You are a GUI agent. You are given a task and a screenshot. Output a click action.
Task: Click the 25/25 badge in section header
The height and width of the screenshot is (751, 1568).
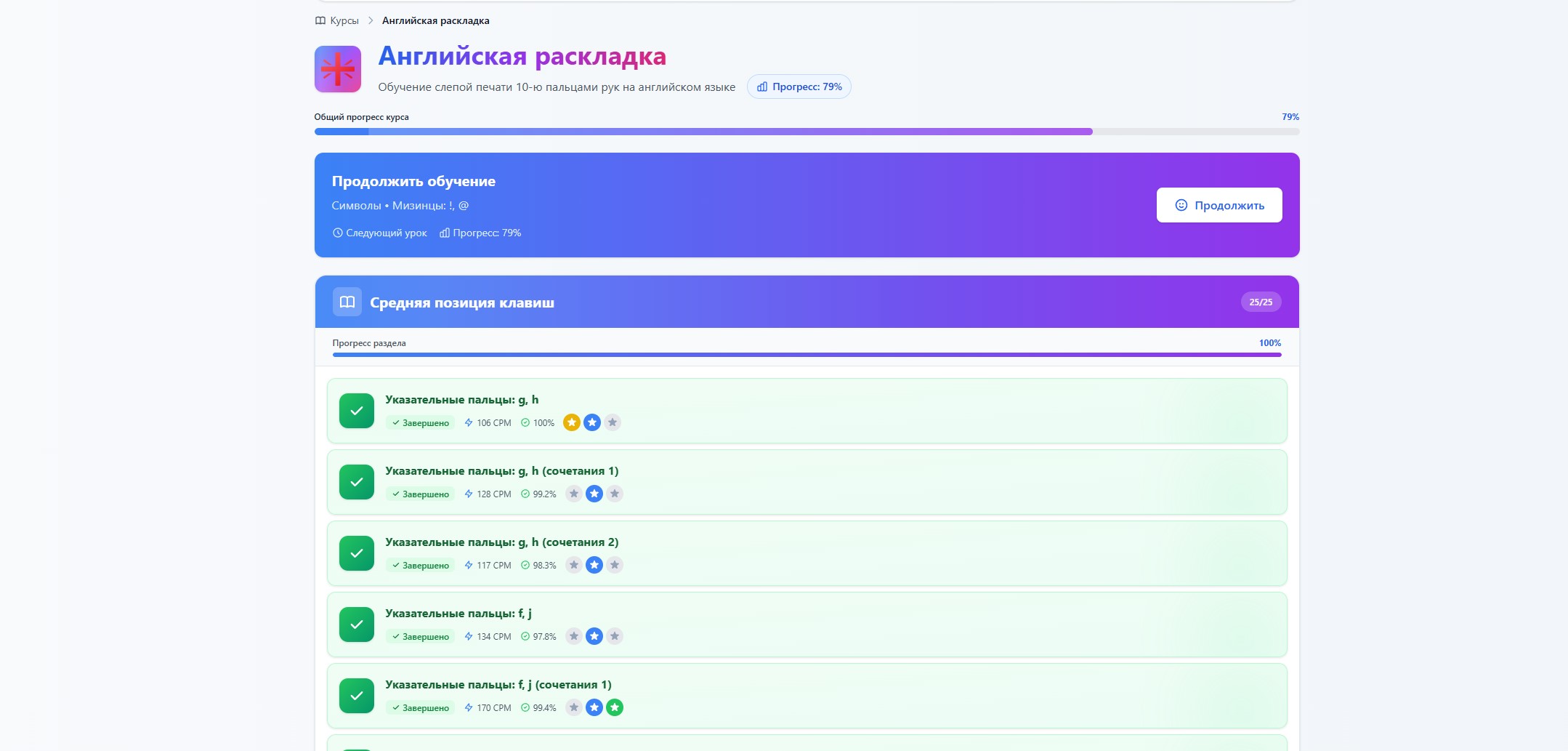pos(1260,302)
